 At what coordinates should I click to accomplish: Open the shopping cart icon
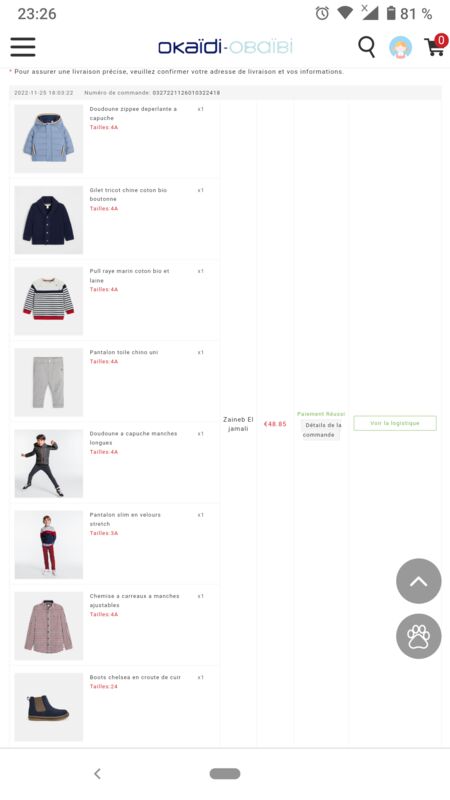436,45
